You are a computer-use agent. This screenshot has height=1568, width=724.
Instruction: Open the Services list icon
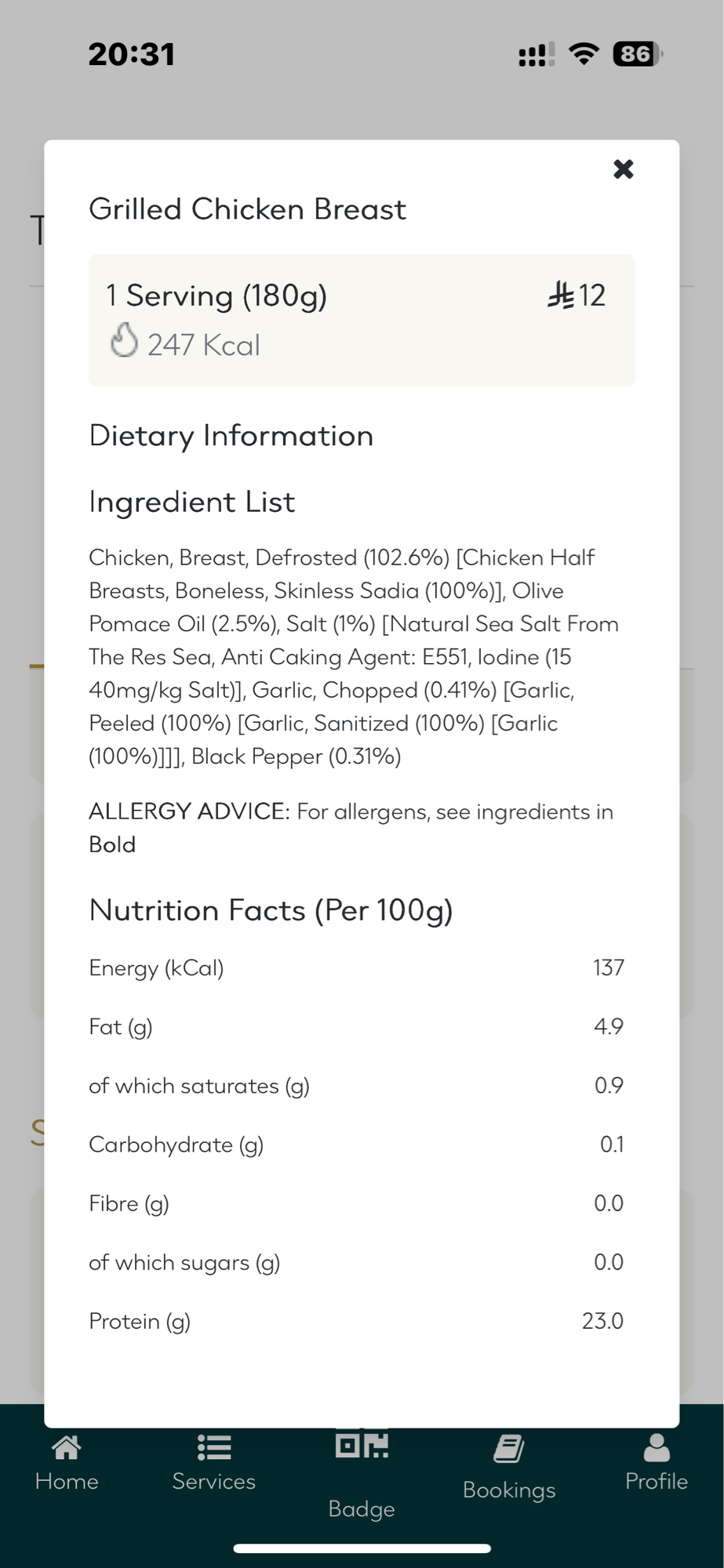(213, 1448)
